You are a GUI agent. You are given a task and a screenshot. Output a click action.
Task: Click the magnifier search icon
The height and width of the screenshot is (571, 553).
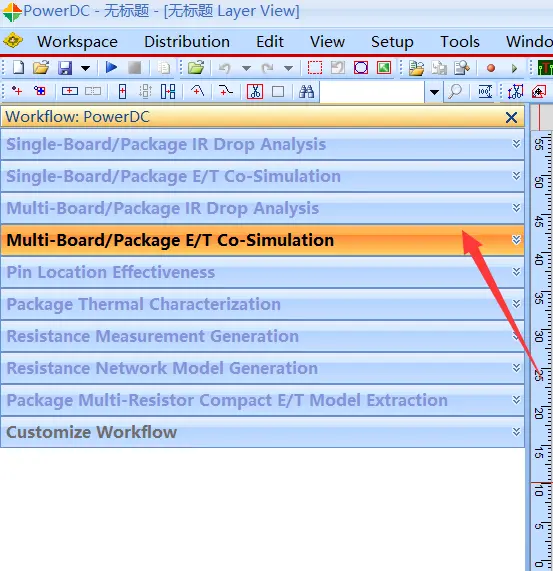tap(455, 91)
